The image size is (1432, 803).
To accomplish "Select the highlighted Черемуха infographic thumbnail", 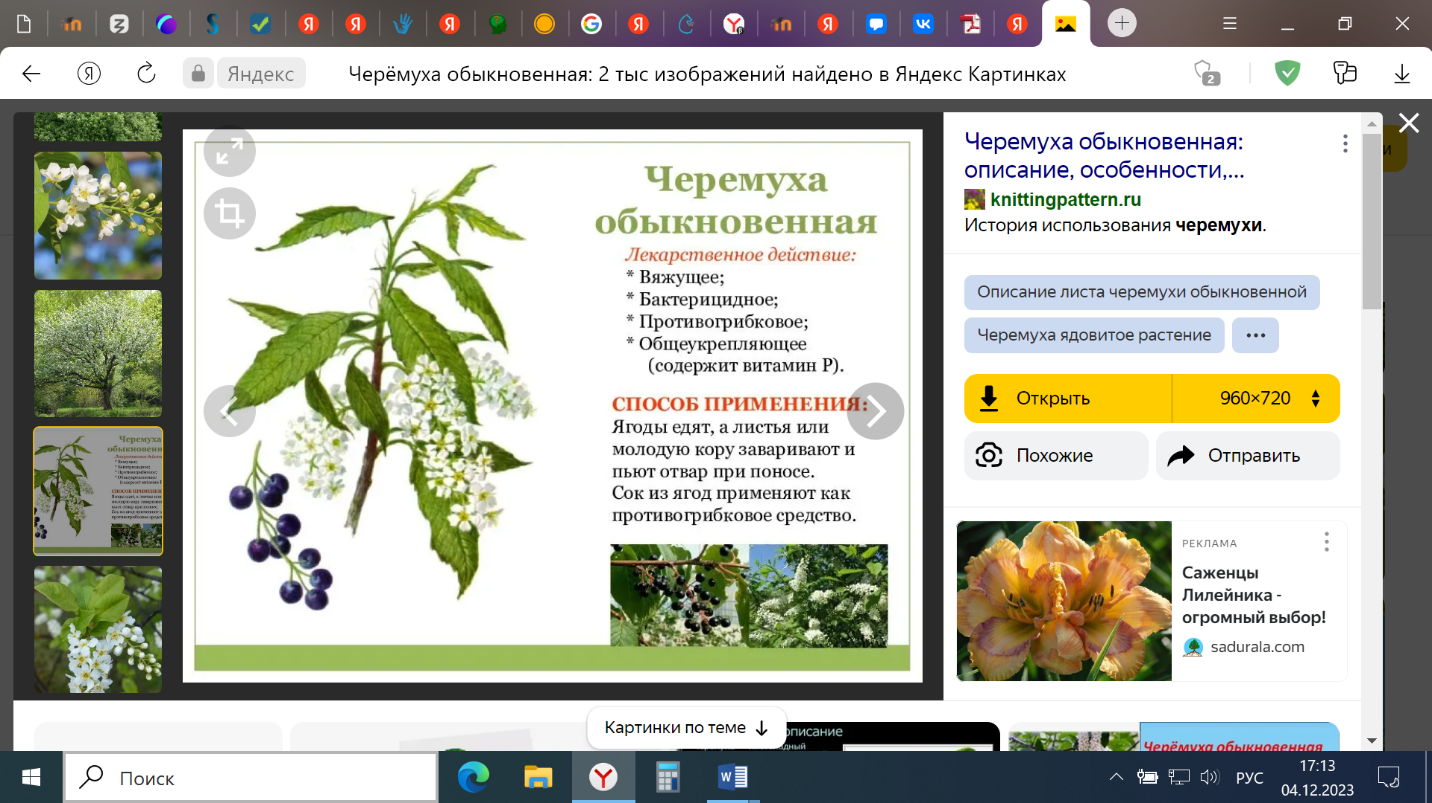I will point(98,491).
